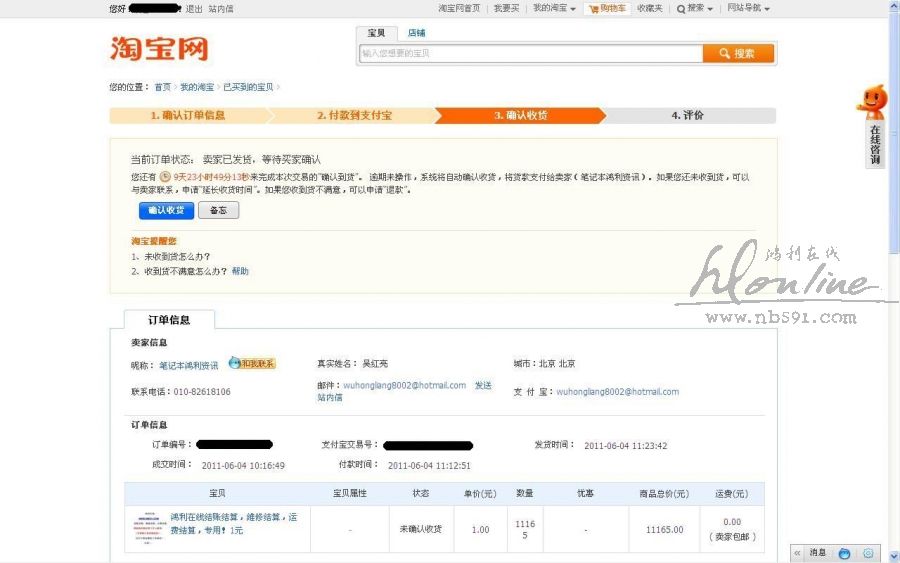
Task: Collapse message bar with double-arrow icon
Action: click(x=797, y=553)
